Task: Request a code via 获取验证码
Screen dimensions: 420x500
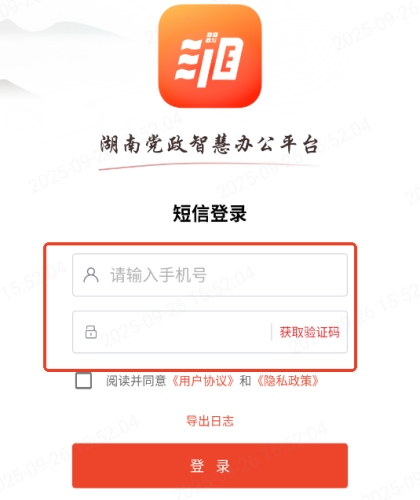Action: point(309,332)
